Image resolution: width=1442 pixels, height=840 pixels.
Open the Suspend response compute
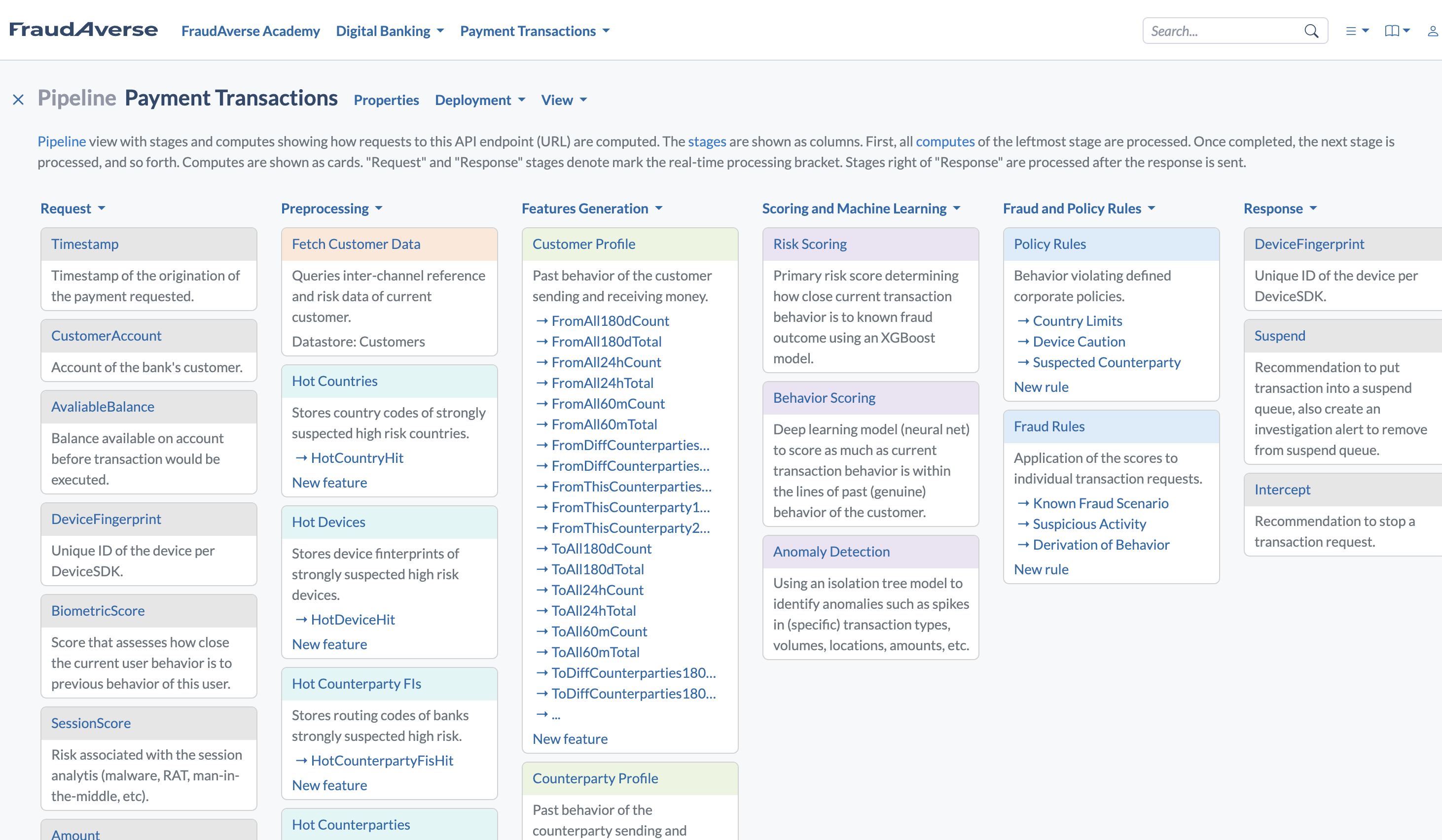[1279, 335]
